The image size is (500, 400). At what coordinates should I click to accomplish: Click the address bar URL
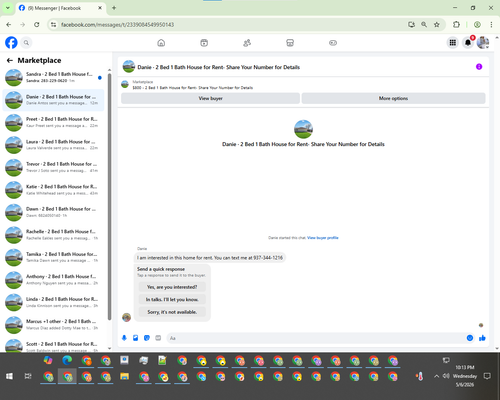[117, 25]
